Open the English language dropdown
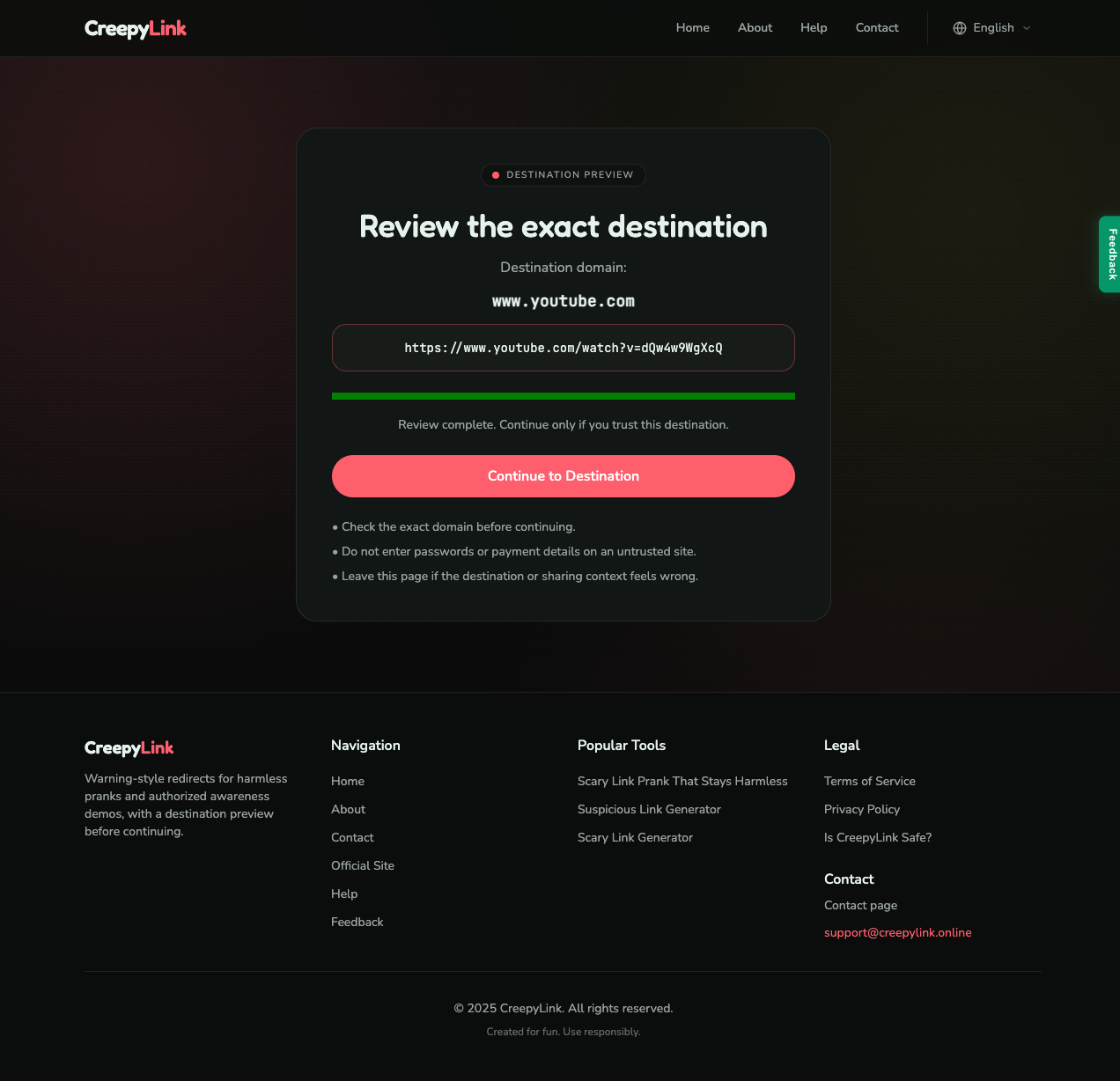Screen dimensions: 1120x1081 pyautogui.click(x=991, y=28)
